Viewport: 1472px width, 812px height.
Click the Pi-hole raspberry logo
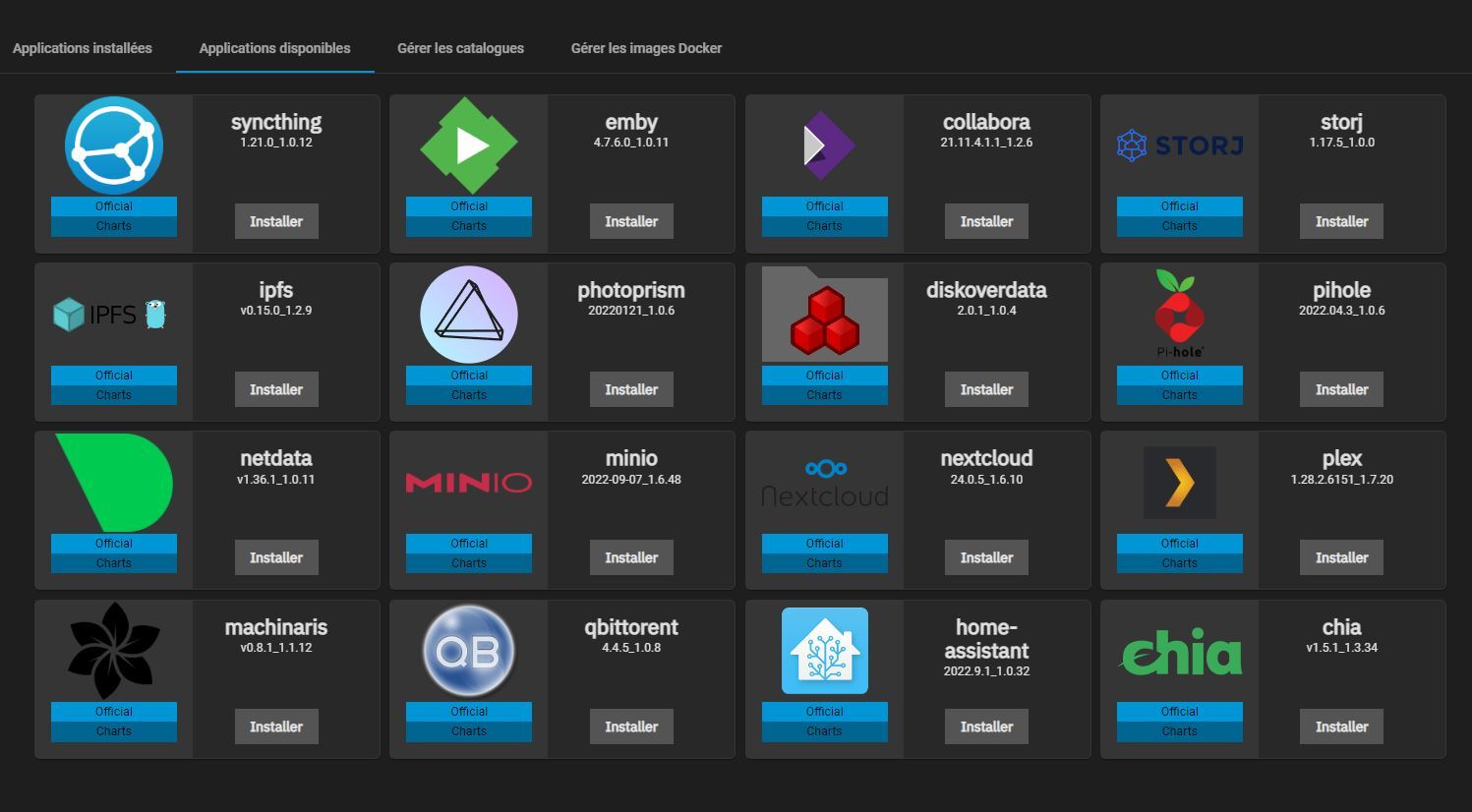(1180, 315)
